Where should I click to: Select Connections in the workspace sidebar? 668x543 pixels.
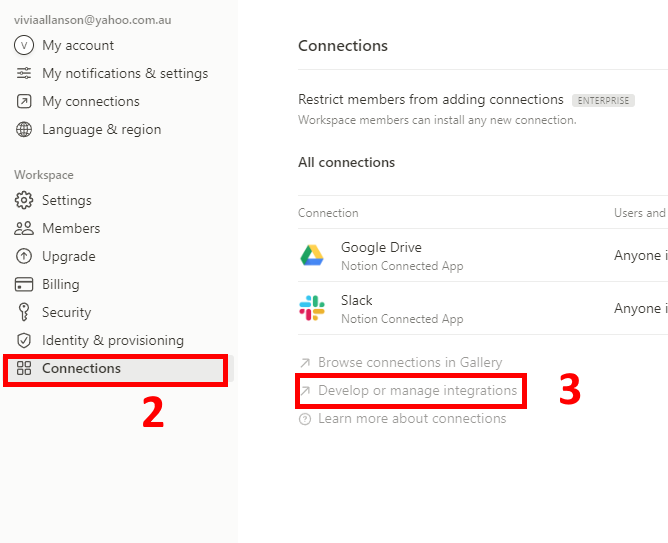(81, 368)
